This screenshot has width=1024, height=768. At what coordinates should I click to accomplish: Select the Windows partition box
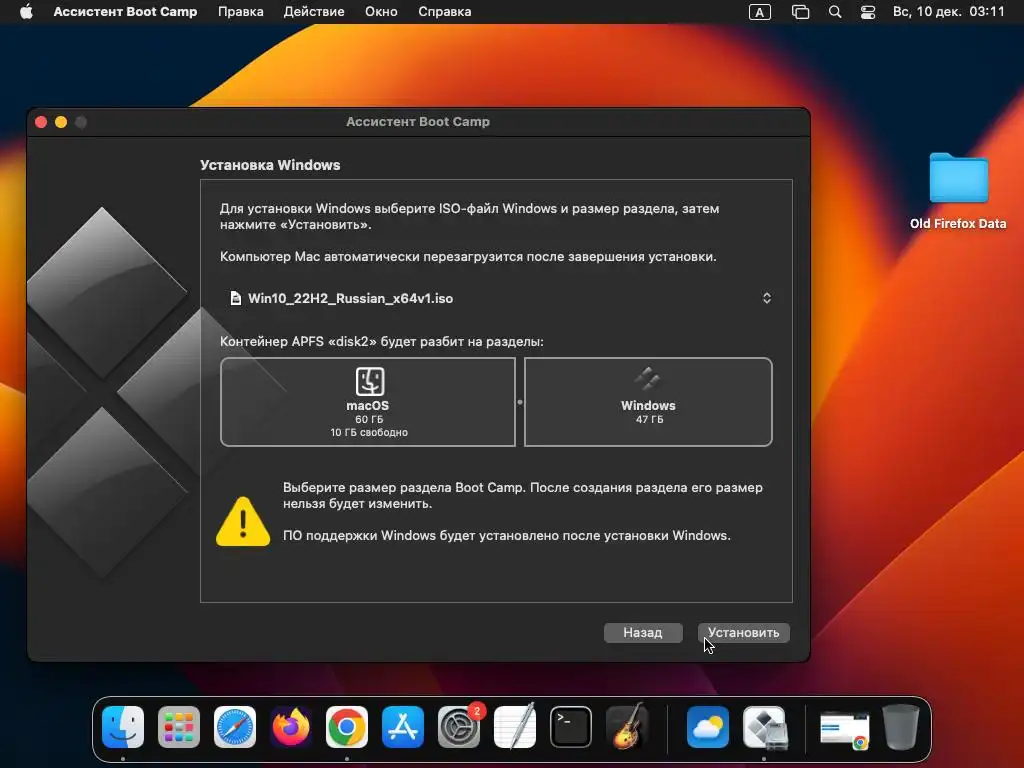pyautogui.click(x=648, y=402)
